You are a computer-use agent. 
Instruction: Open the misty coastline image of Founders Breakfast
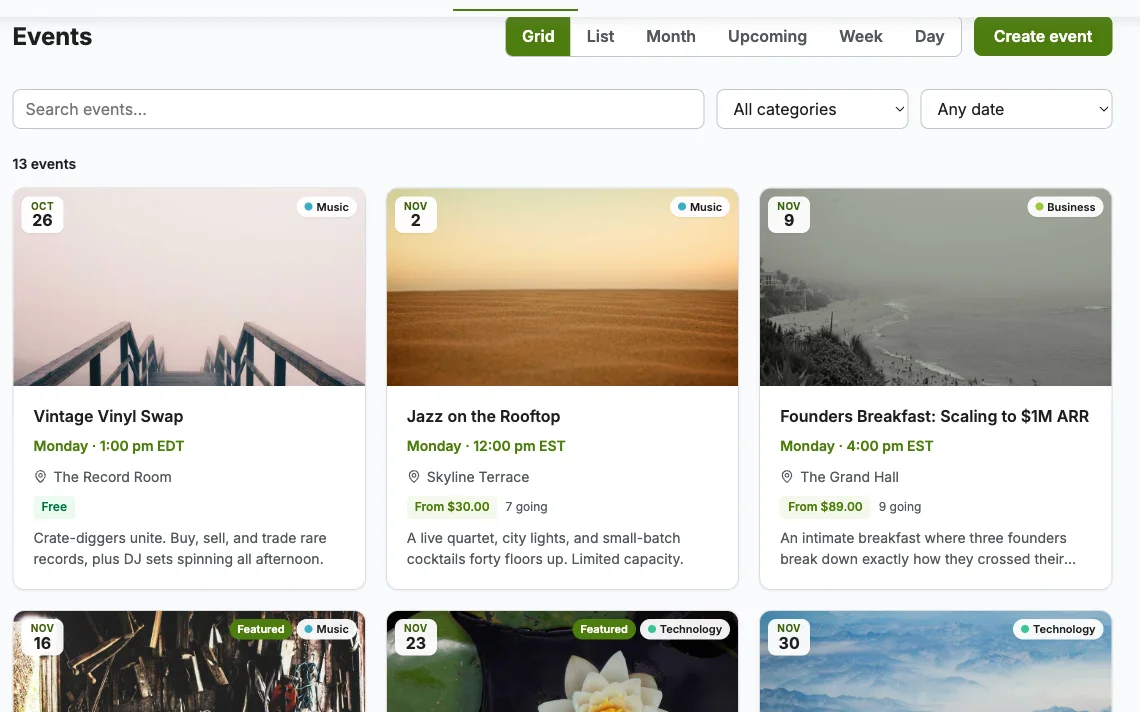pyautogui.click(x=935, y=287)
